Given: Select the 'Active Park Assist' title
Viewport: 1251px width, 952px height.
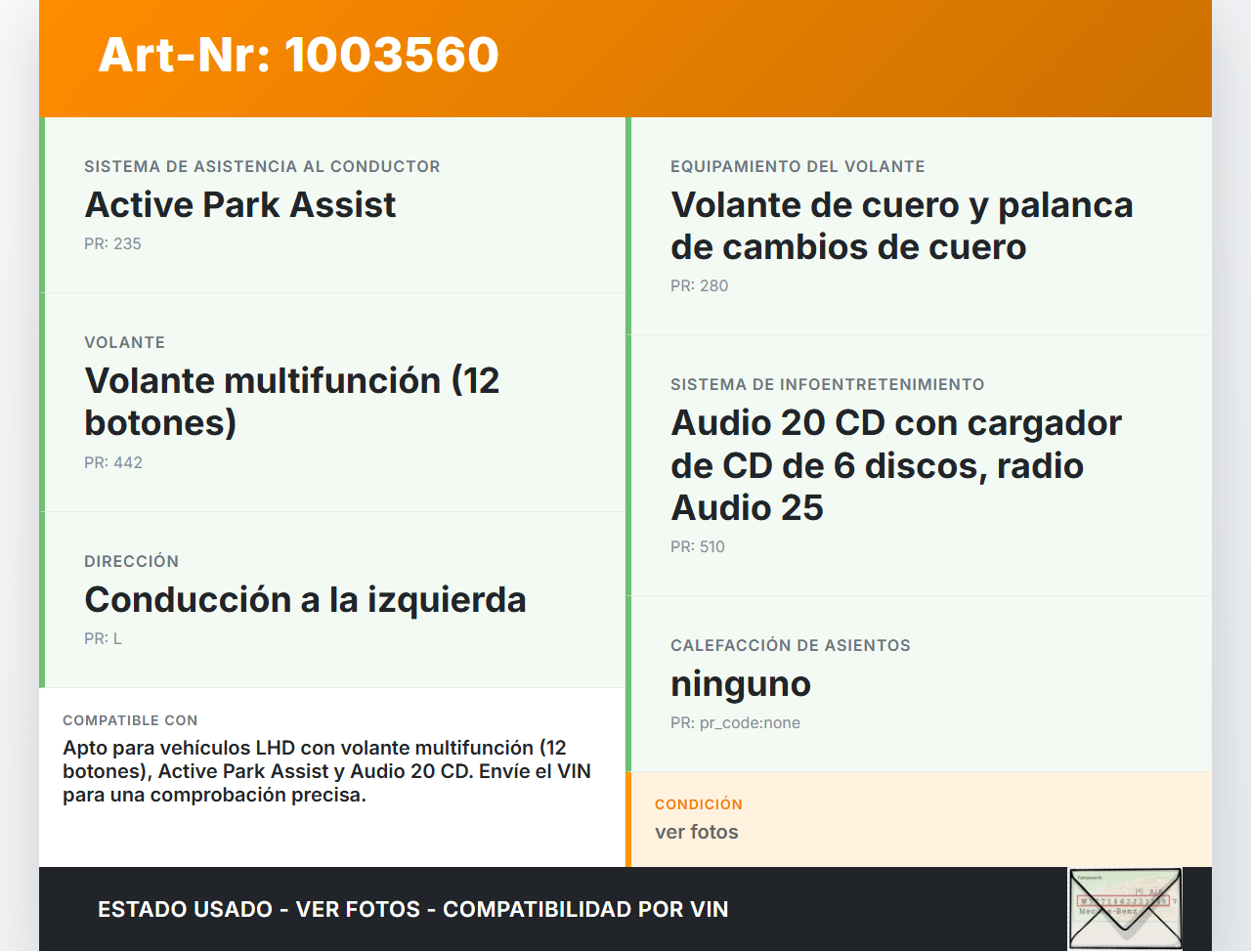Looking at the screenshot, I should 240,205.
